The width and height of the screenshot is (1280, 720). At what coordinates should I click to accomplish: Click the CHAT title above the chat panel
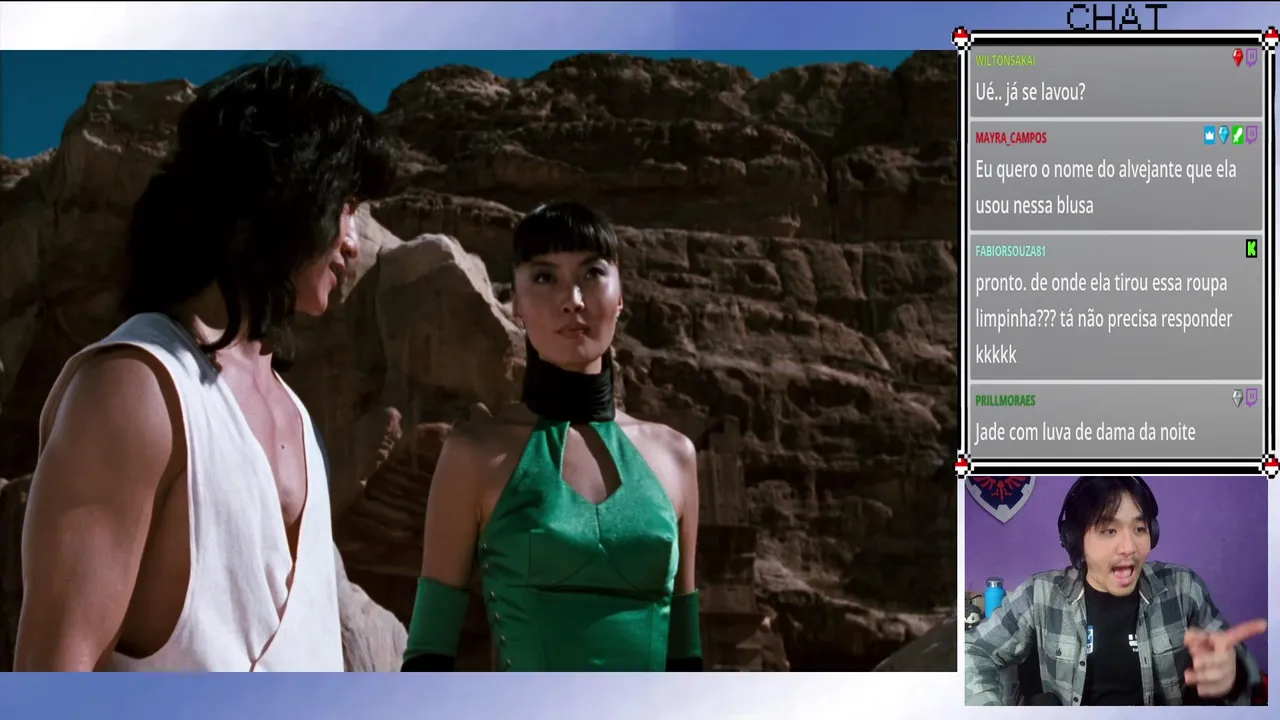pyautogui.click(x=1116, y=16)
